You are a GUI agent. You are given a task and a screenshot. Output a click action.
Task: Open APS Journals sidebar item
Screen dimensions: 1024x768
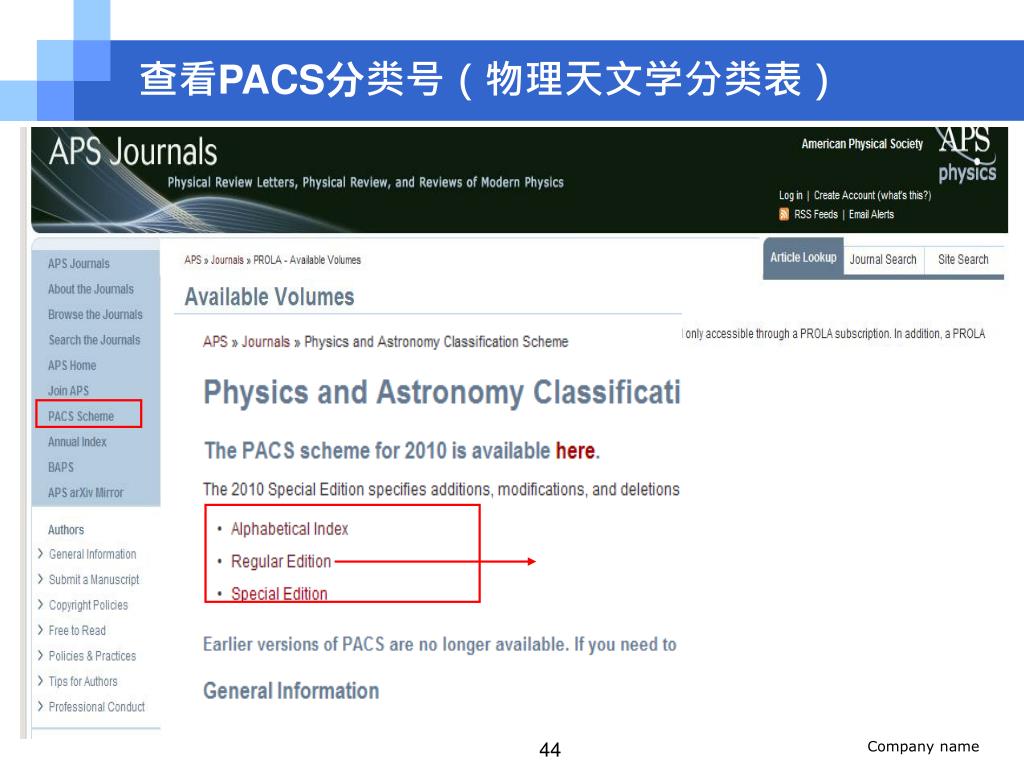pyautogui.click(x=78, y=264)
